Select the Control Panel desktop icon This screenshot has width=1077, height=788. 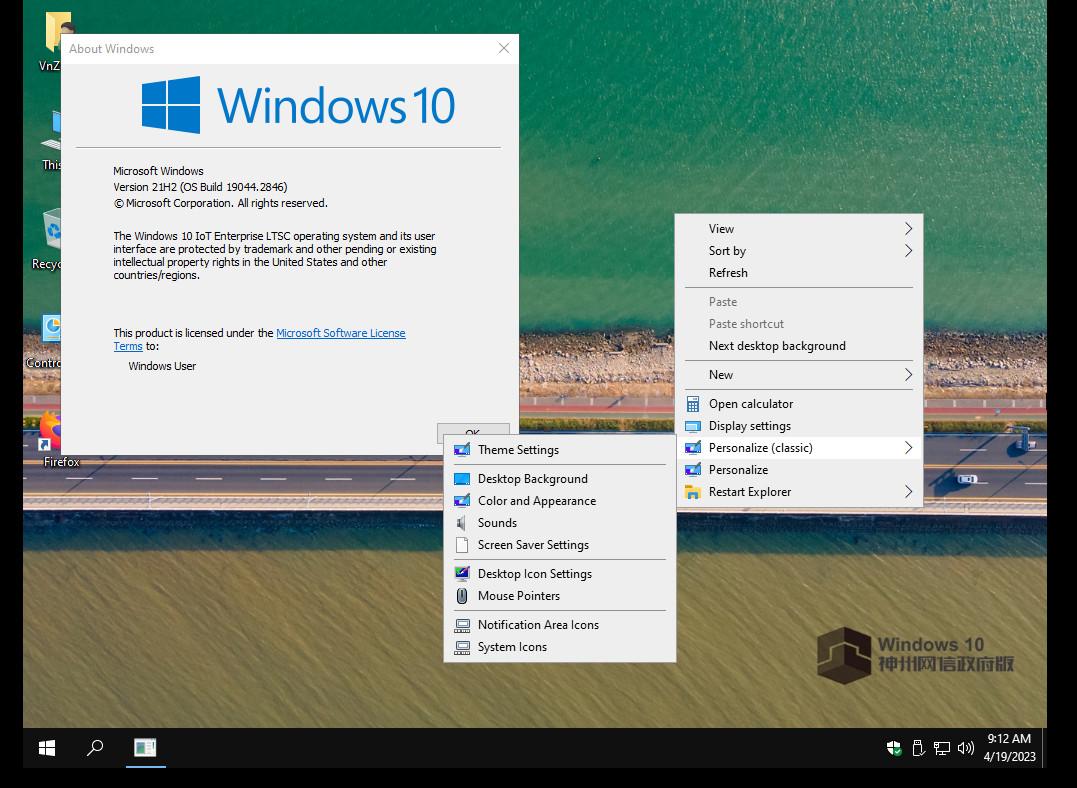tap(45, 341)
